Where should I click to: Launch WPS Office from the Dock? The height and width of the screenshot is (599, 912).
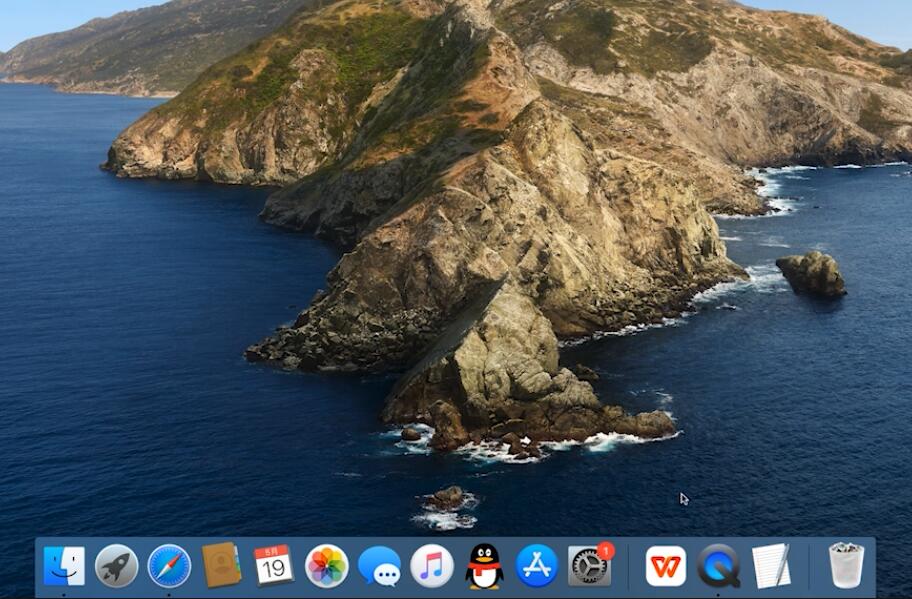666,566
